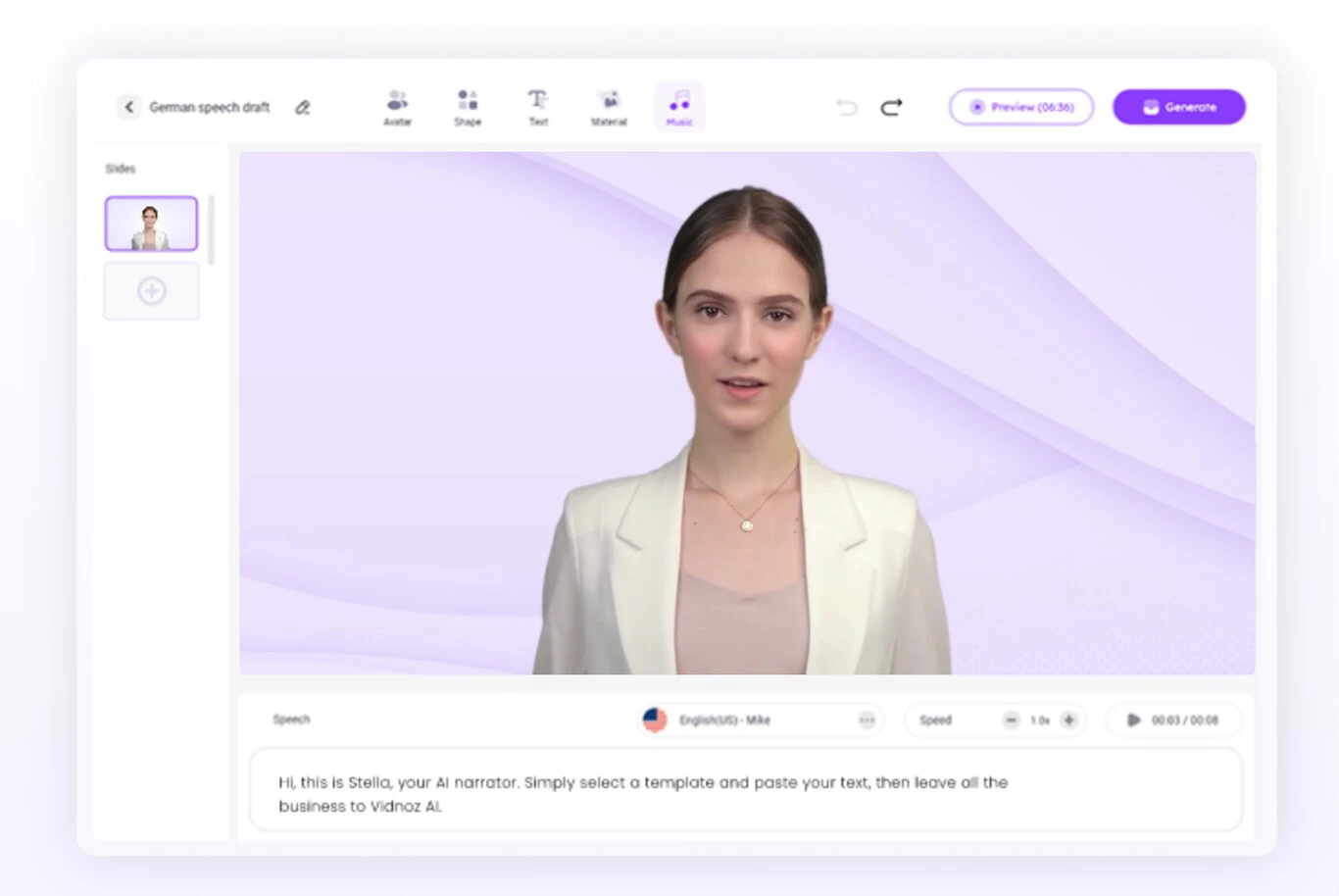Open the Avatar tool

[x=397, y=107]
